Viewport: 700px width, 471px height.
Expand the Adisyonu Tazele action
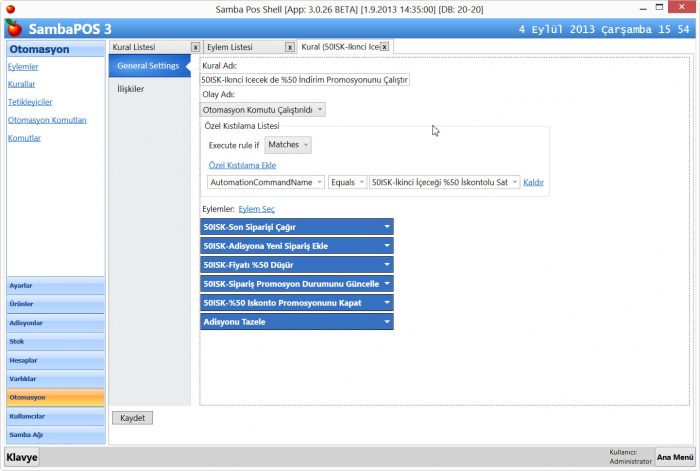386,322
